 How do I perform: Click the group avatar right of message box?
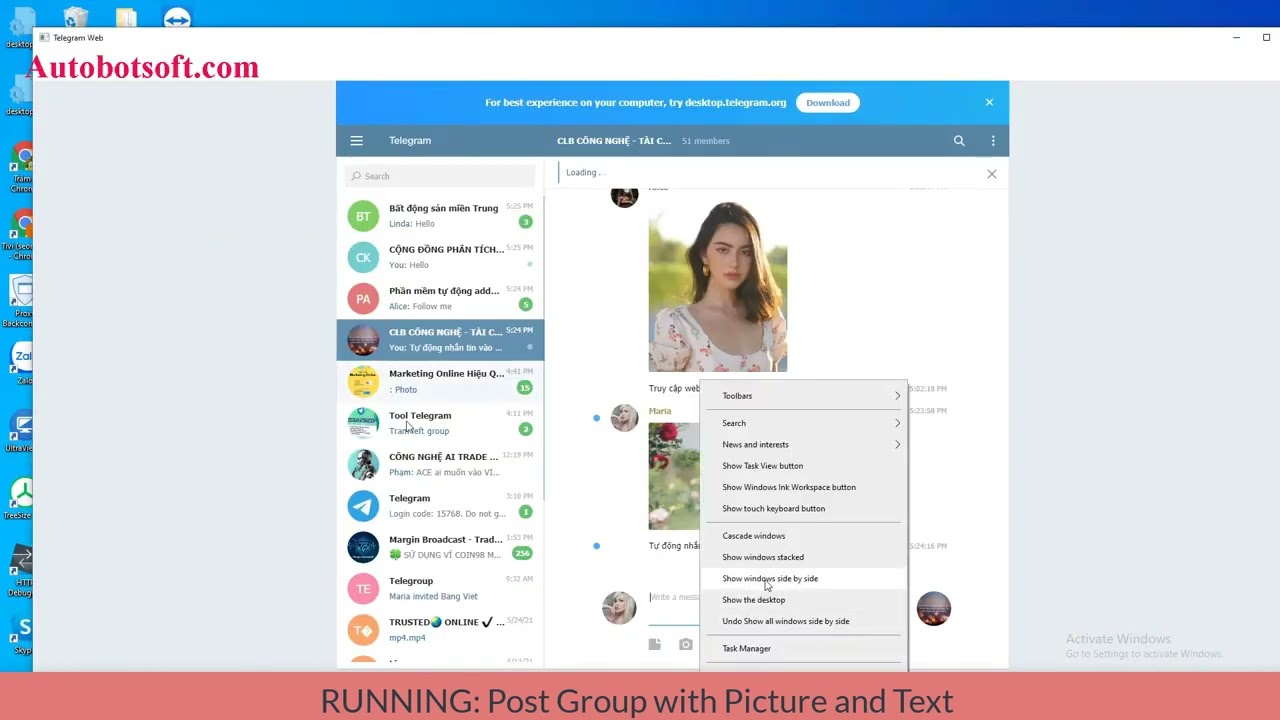point(934,607)
